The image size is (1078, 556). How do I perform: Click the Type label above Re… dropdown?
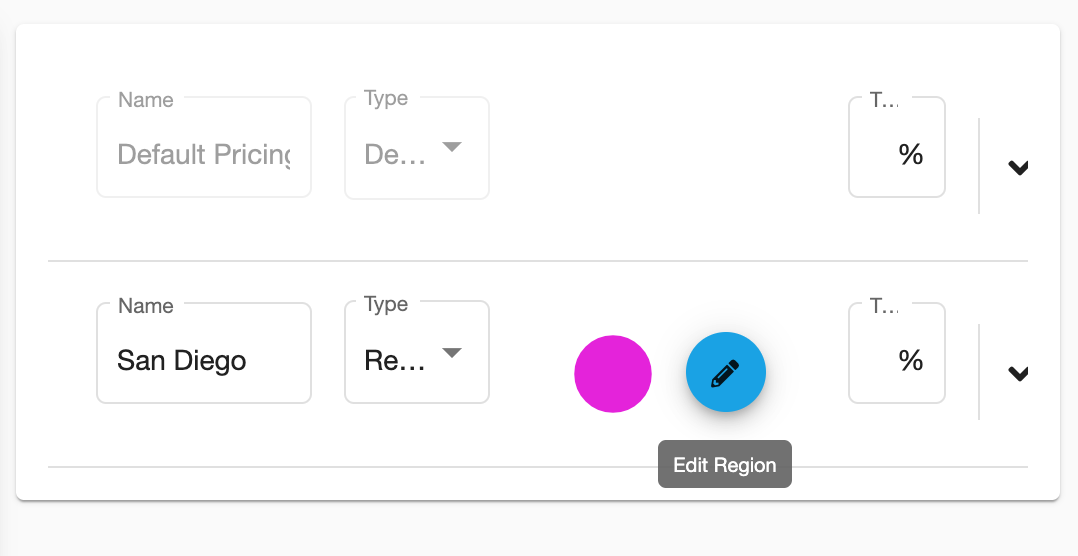(386, 304)
